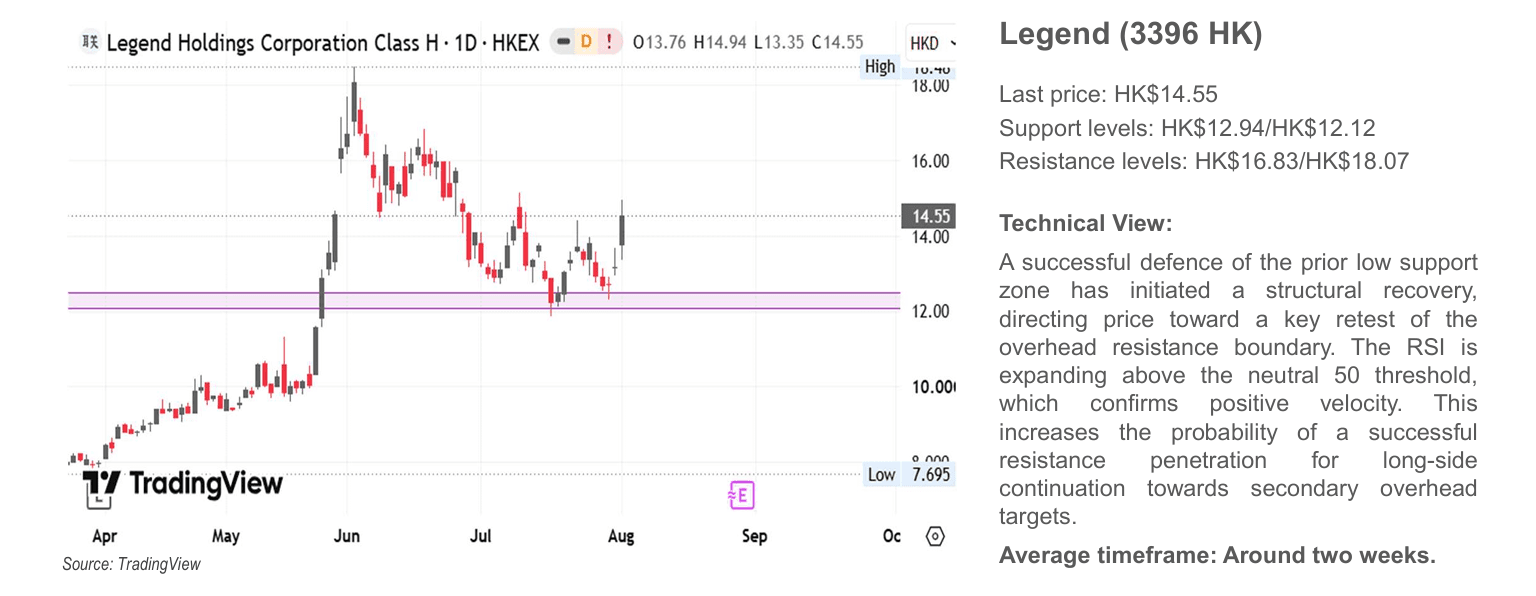Click the Jun label on time axis
This screenshot has width=1536, height=596.
[346, 536]
